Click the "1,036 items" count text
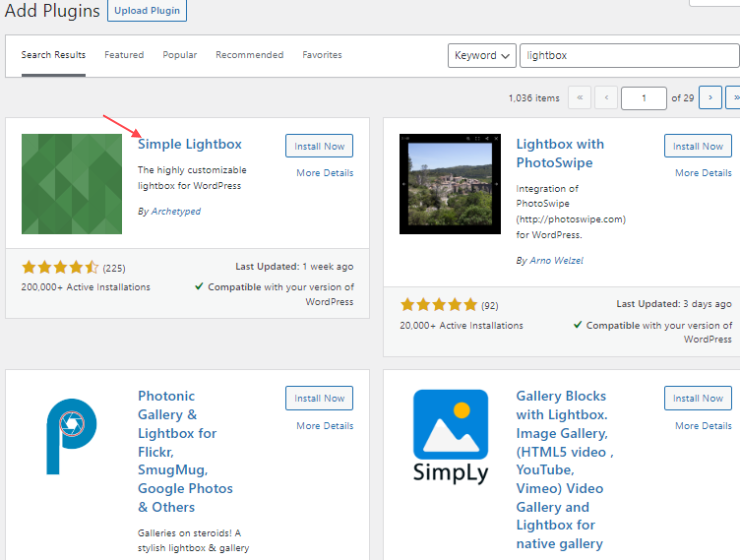The image size is (740, 560). tap(534, 98)
